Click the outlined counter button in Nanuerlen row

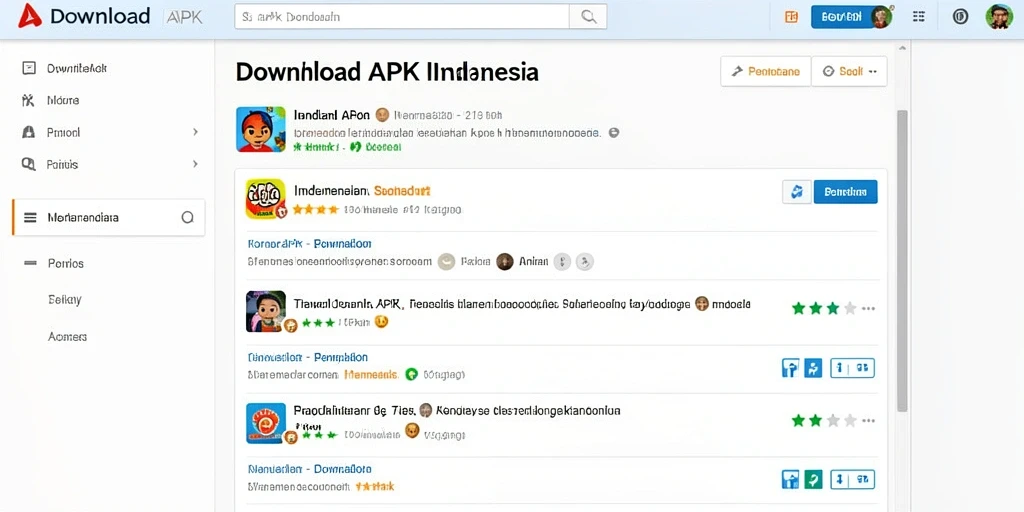tap(852, 480)
